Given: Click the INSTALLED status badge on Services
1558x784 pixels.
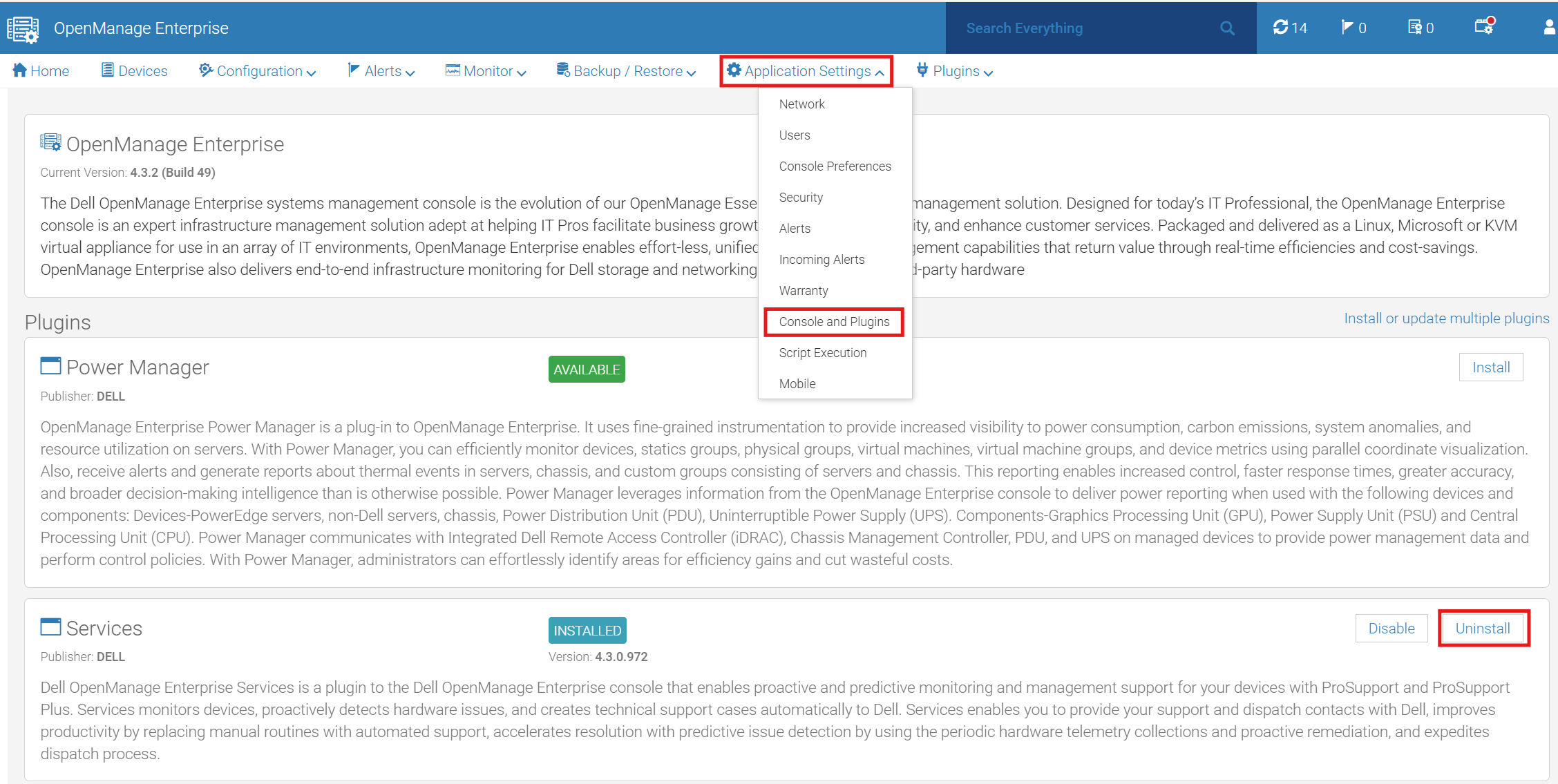Looking at the screenshot, I should tap(587, 630).
